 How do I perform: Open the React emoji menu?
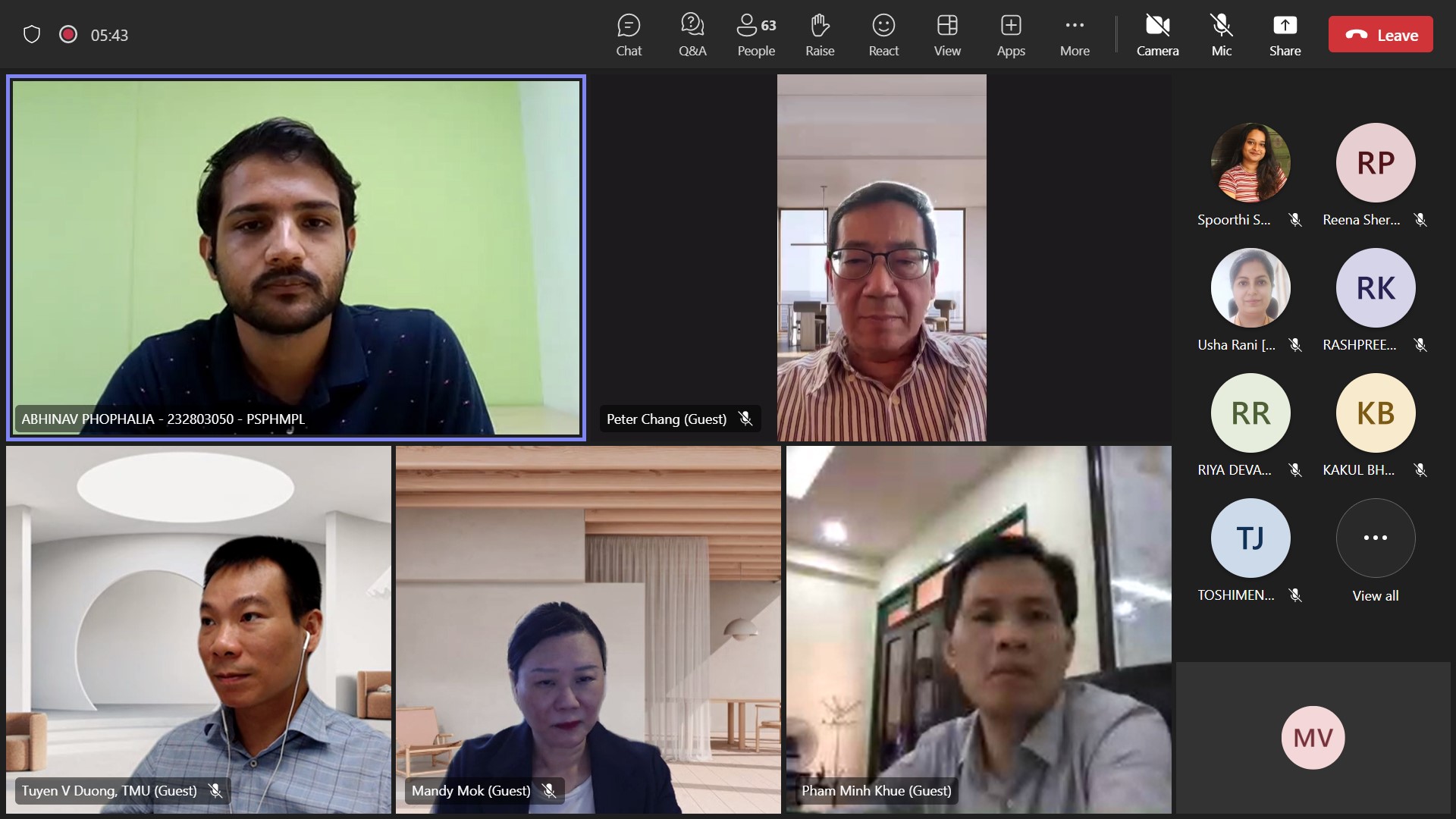pyautogui.click(x=883, y=35)
